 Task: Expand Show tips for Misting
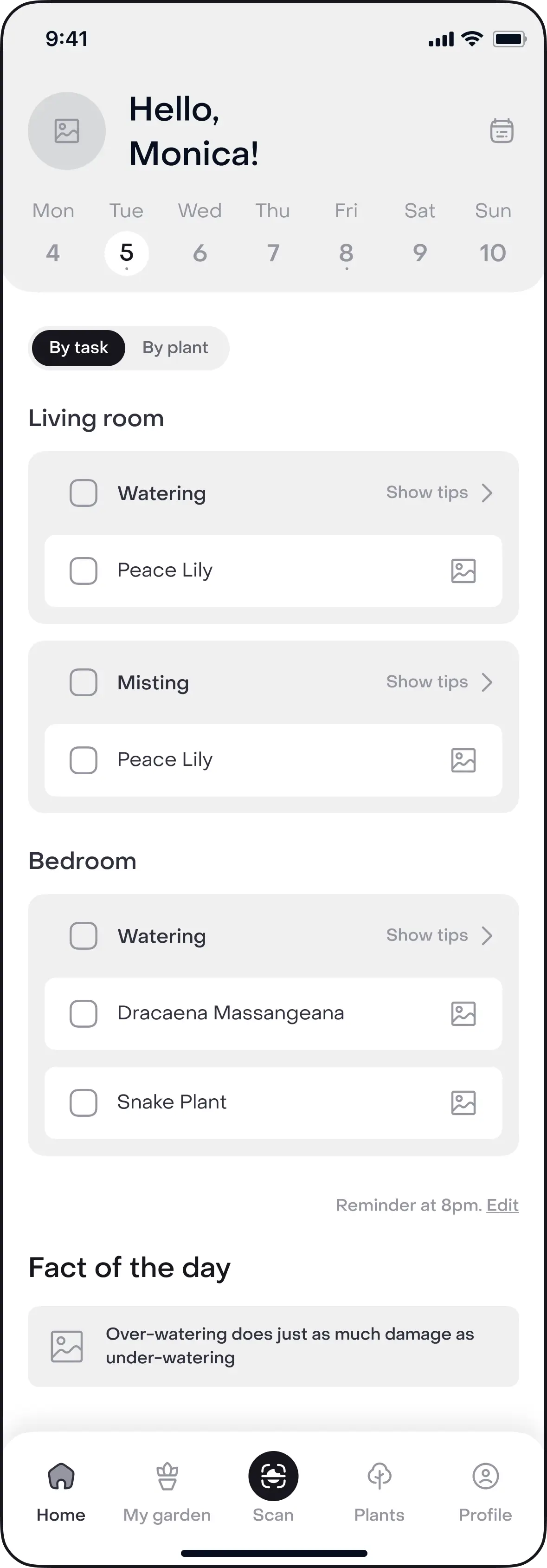[439, 682]
